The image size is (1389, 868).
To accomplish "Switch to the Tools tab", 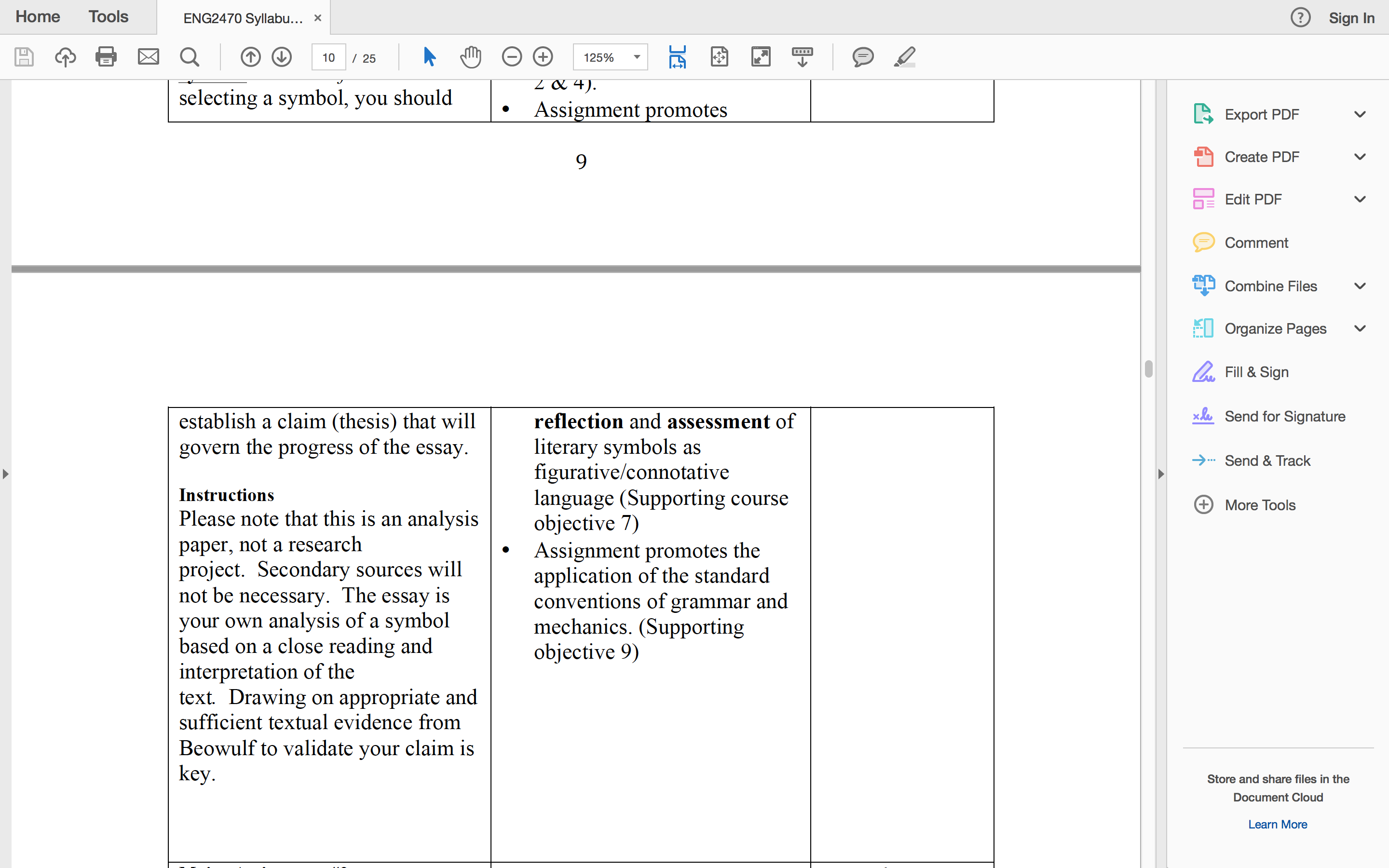I will click(108, 17).
